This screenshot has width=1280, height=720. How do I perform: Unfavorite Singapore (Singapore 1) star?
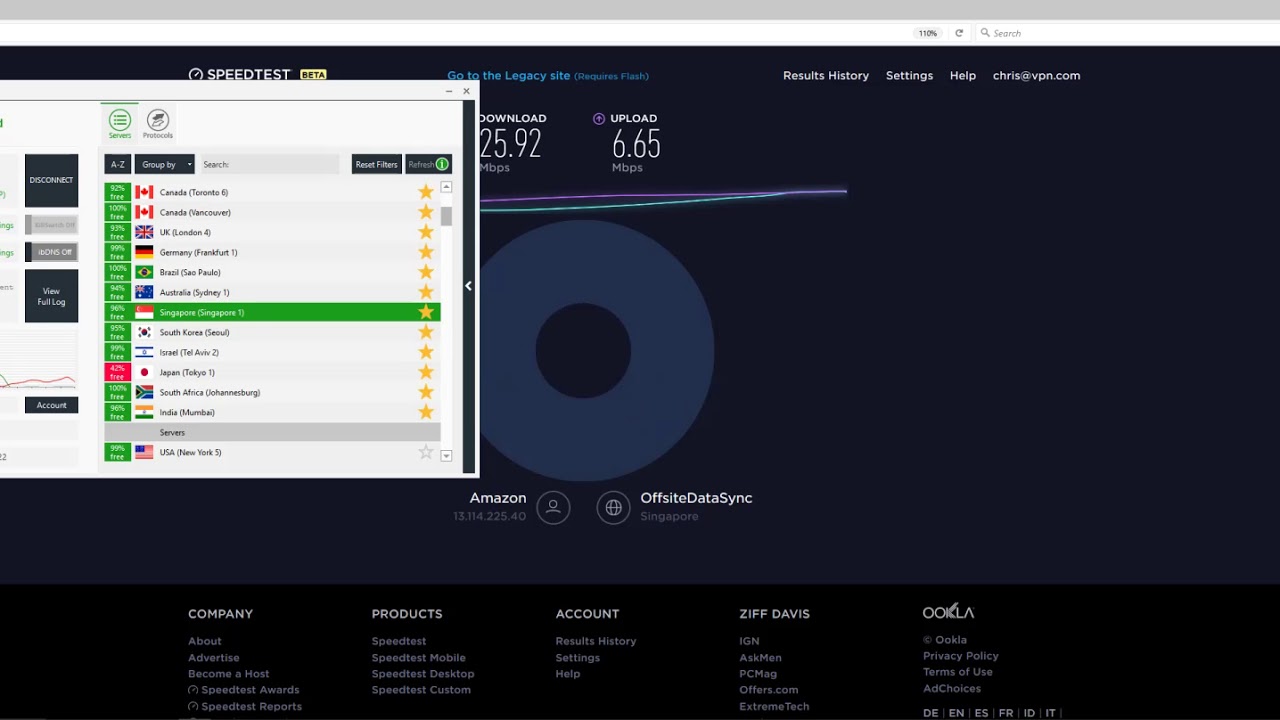426,312
